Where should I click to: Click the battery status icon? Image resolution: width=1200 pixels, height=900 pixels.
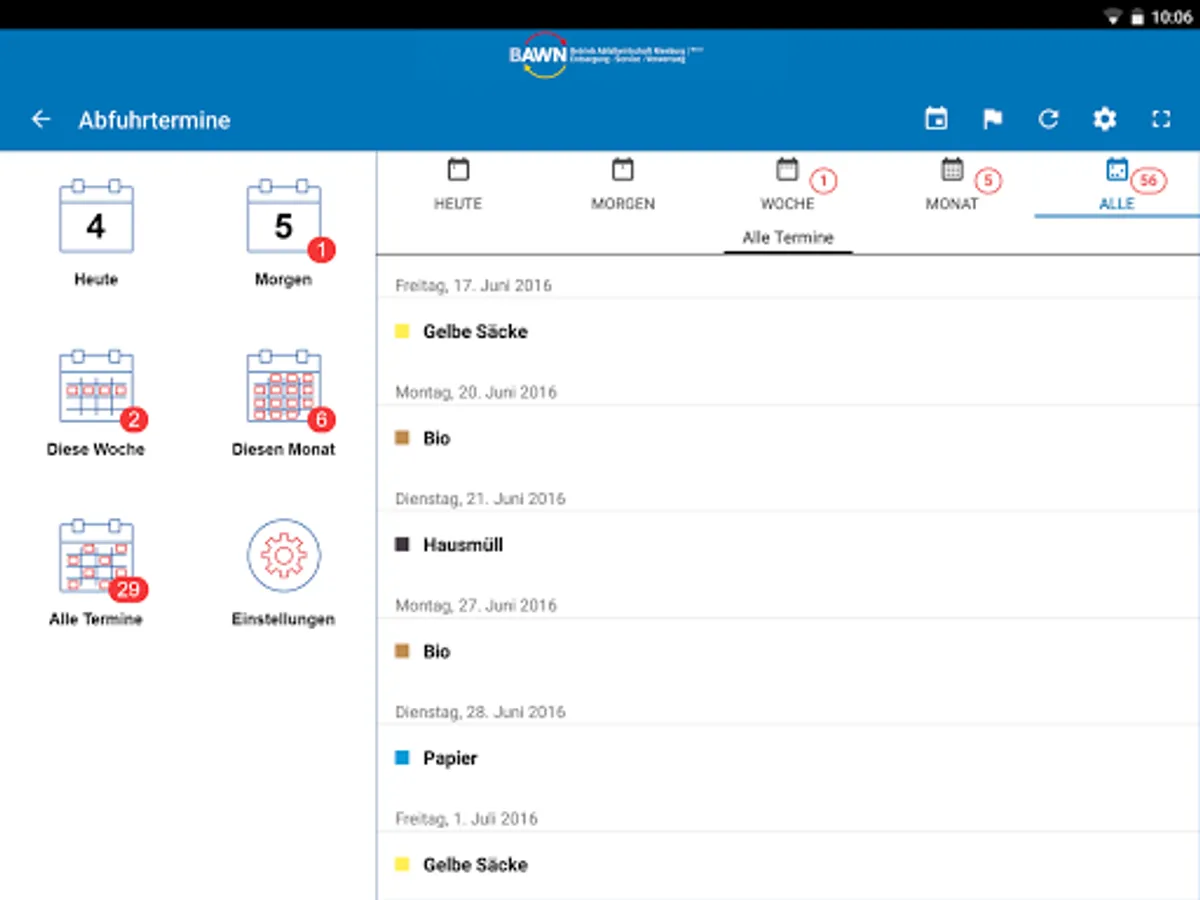pos(1137,18)
